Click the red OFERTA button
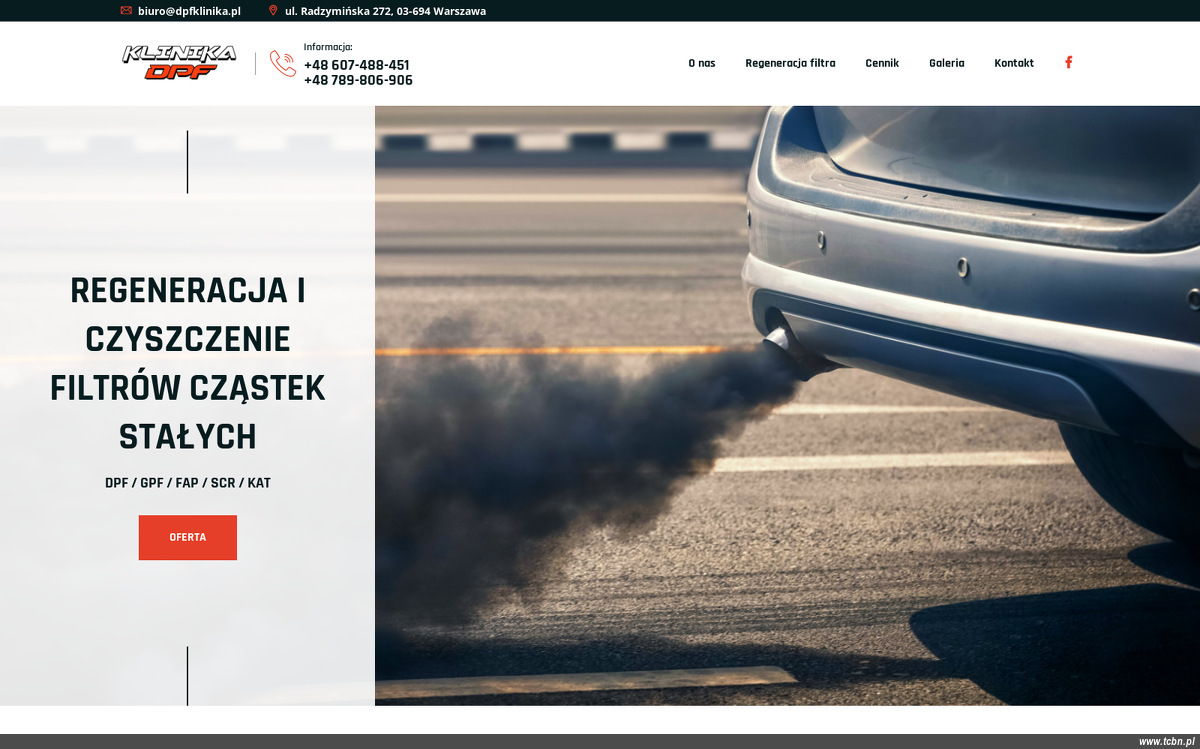The height and width of the screenshot is (749, 1200). pos(188,537)
